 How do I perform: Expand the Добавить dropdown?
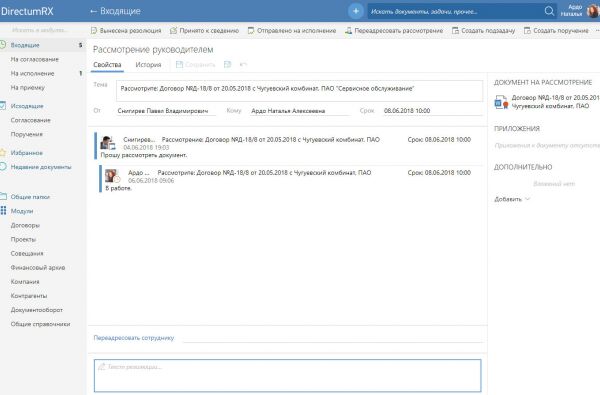click(x=512, y=199)
